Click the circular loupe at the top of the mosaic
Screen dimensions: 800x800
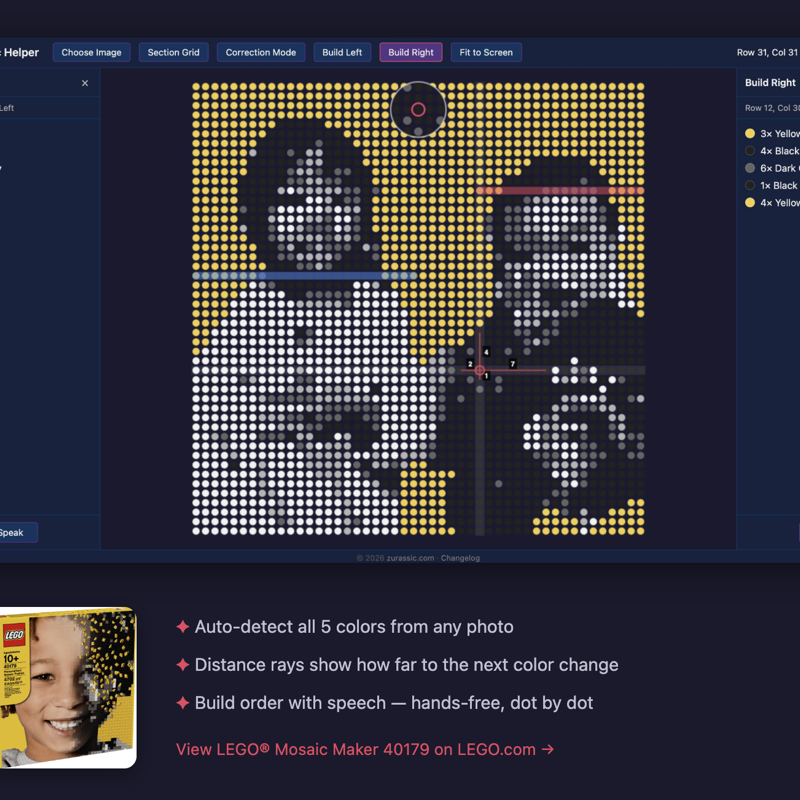pyautogui.click(x=419, y=110)
